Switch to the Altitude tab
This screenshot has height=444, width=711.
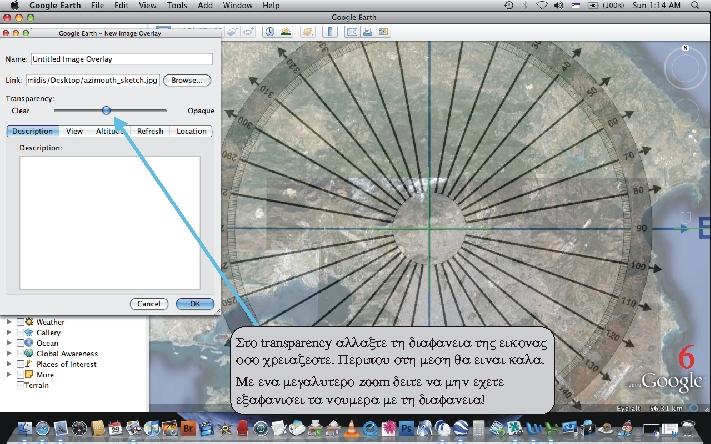coord(111,131)
